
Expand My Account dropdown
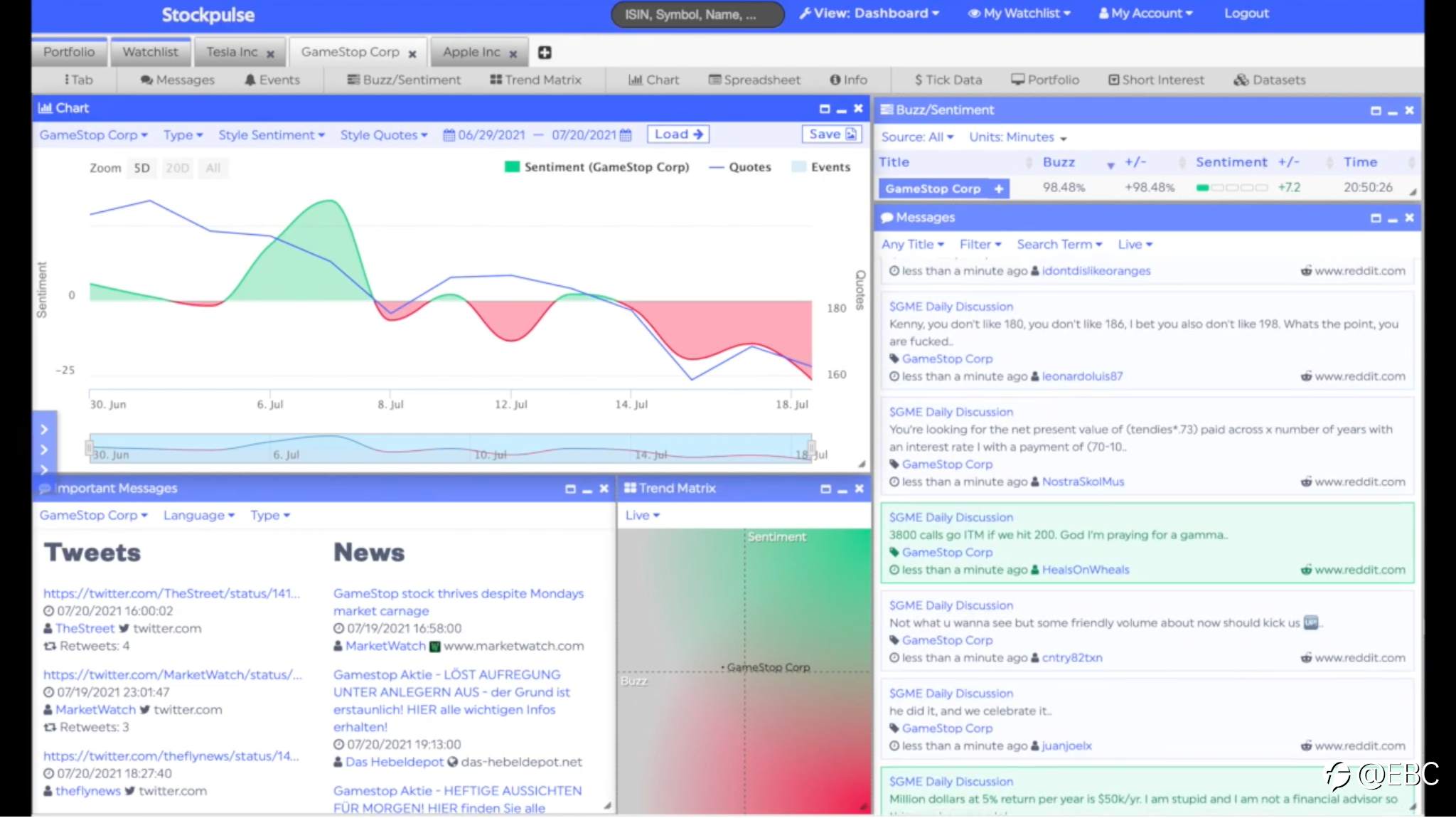pyautogui.click(x=1145, y=14)
